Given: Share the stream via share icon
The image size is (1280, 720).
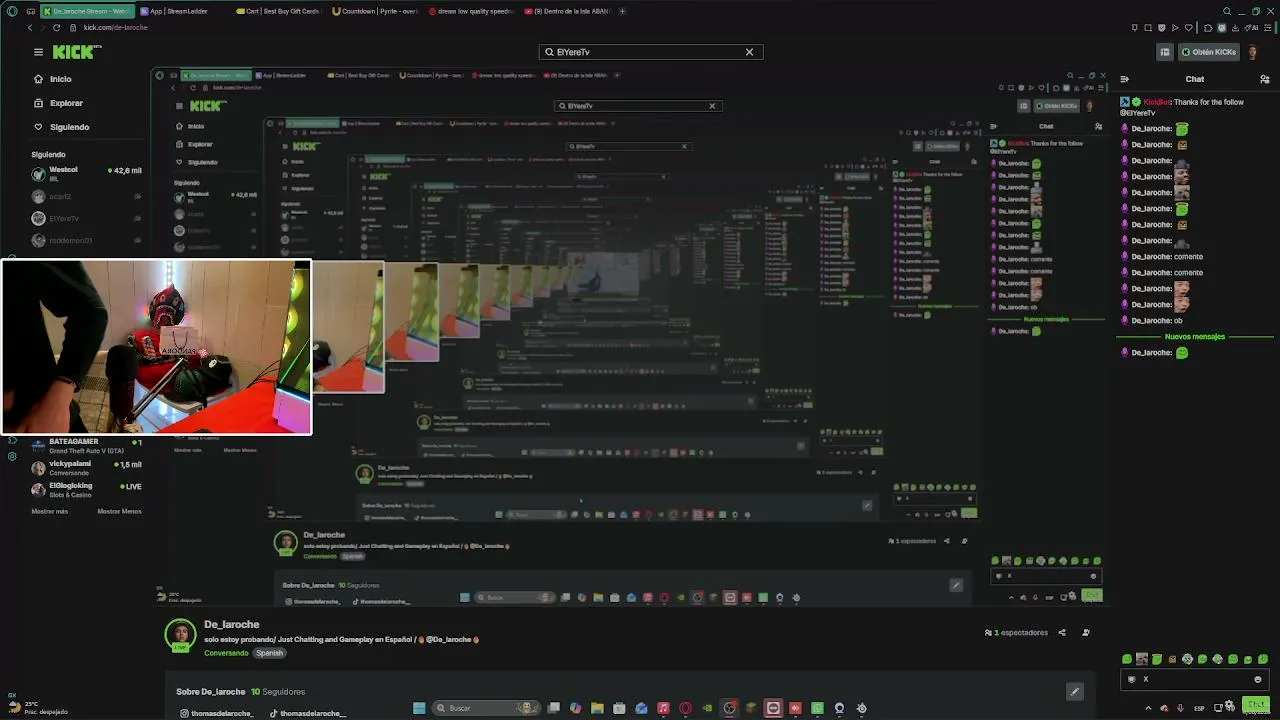Looking at the screenshot, I should point(1062,632).
